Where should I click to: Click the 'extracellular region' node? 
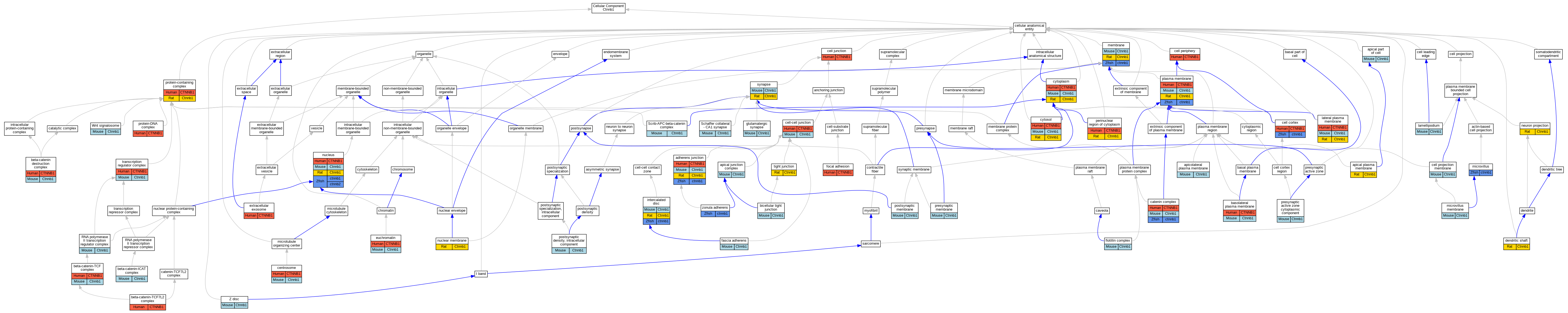pyautogui.click(x=280, y=54)
